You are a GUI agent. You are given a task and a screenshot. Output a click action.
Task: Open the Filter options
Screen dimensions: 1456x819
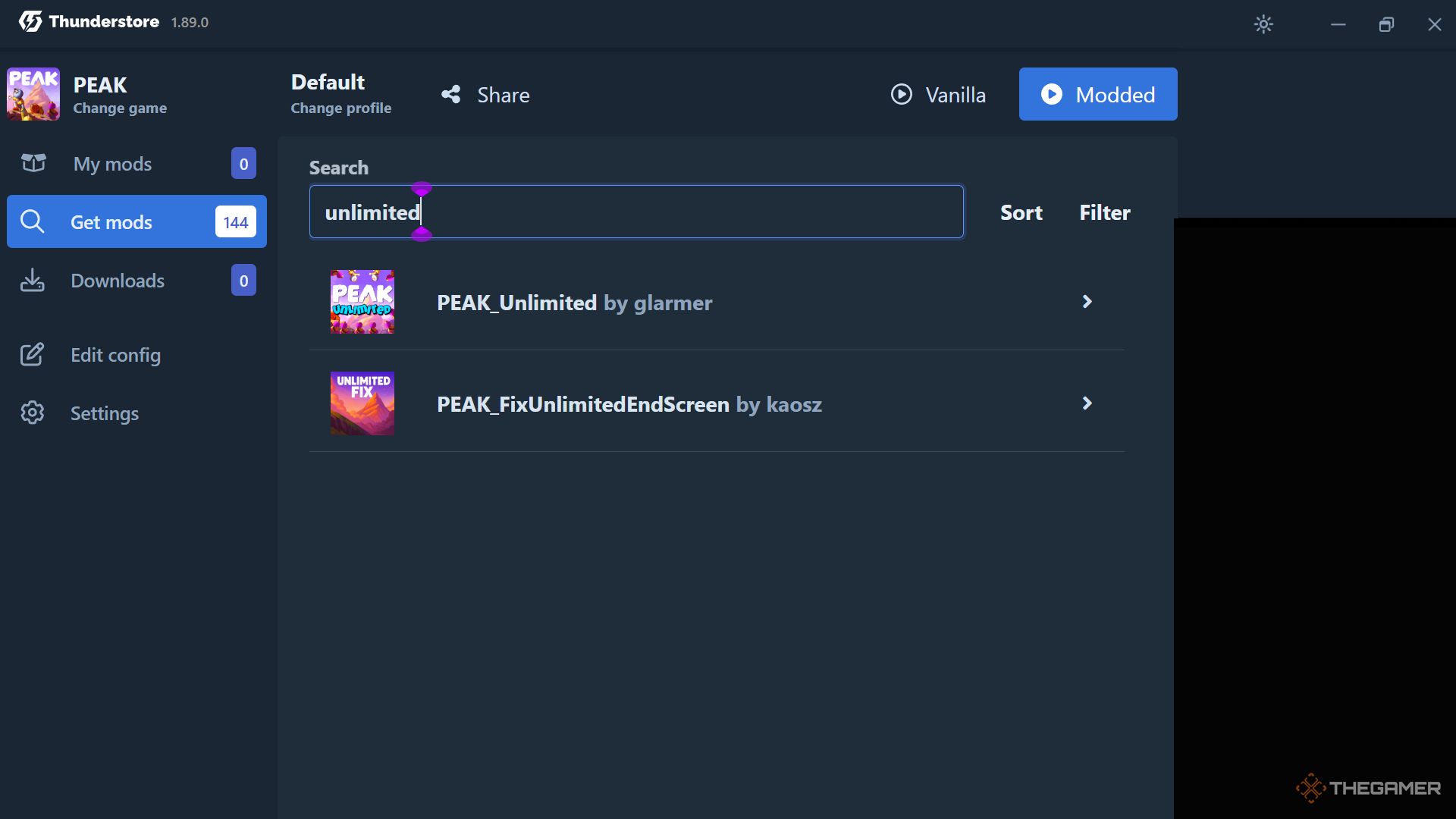click(1104, 212)
